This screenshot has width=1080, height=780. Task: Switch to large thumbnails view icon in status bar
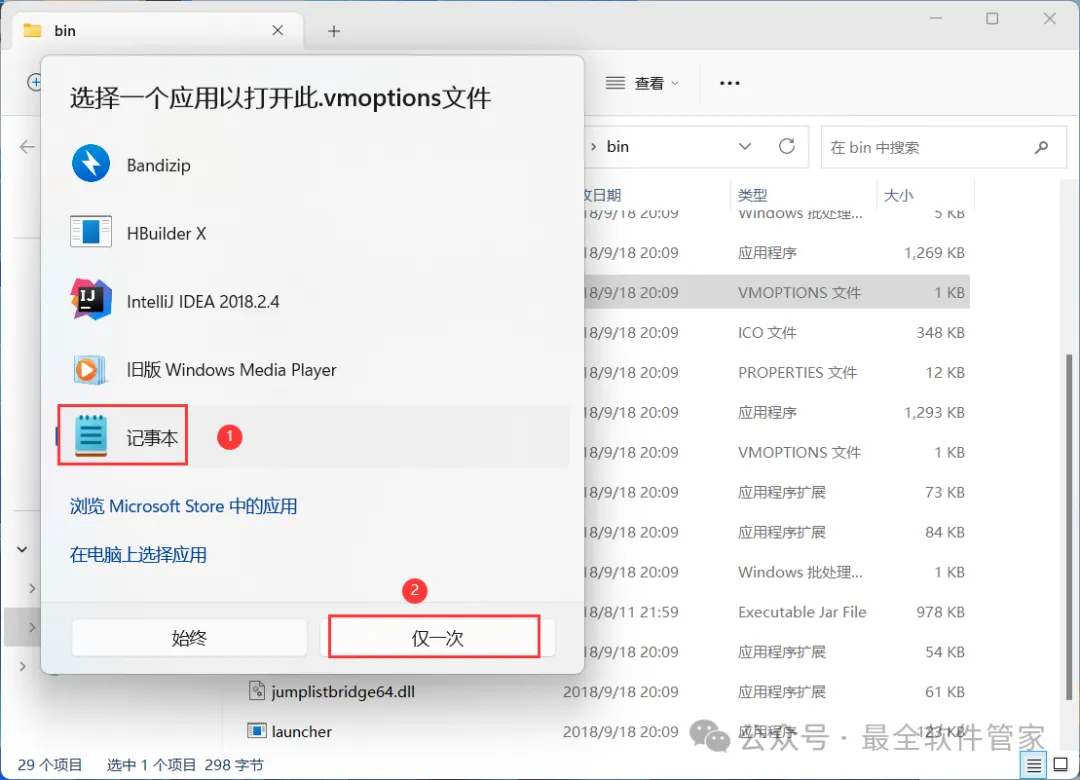pyautogui.click(x=1061, y=764)
